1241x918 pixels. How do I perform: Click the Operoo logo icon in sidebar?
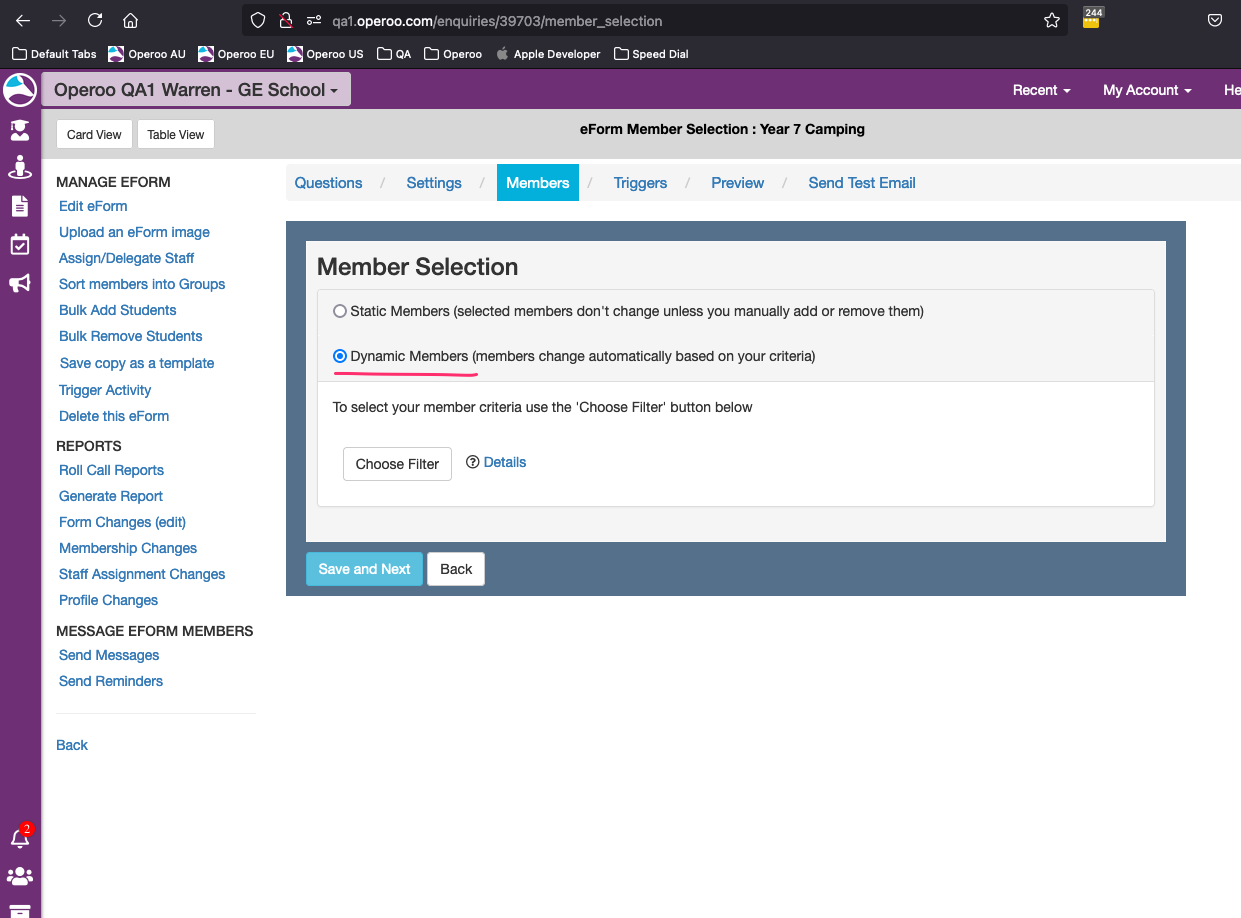(20, 90)
